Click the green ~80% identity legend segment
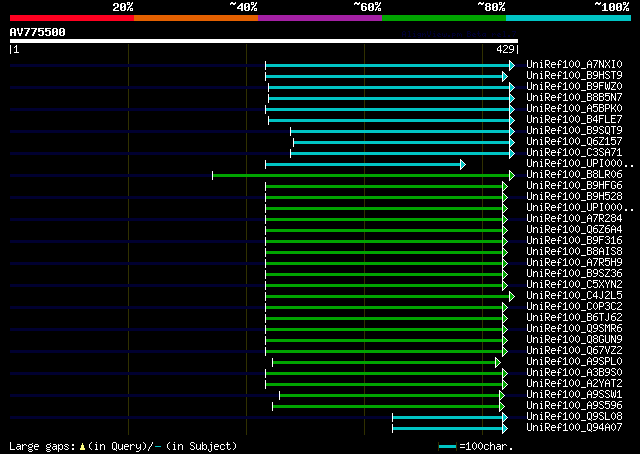 tap(444, 18)
